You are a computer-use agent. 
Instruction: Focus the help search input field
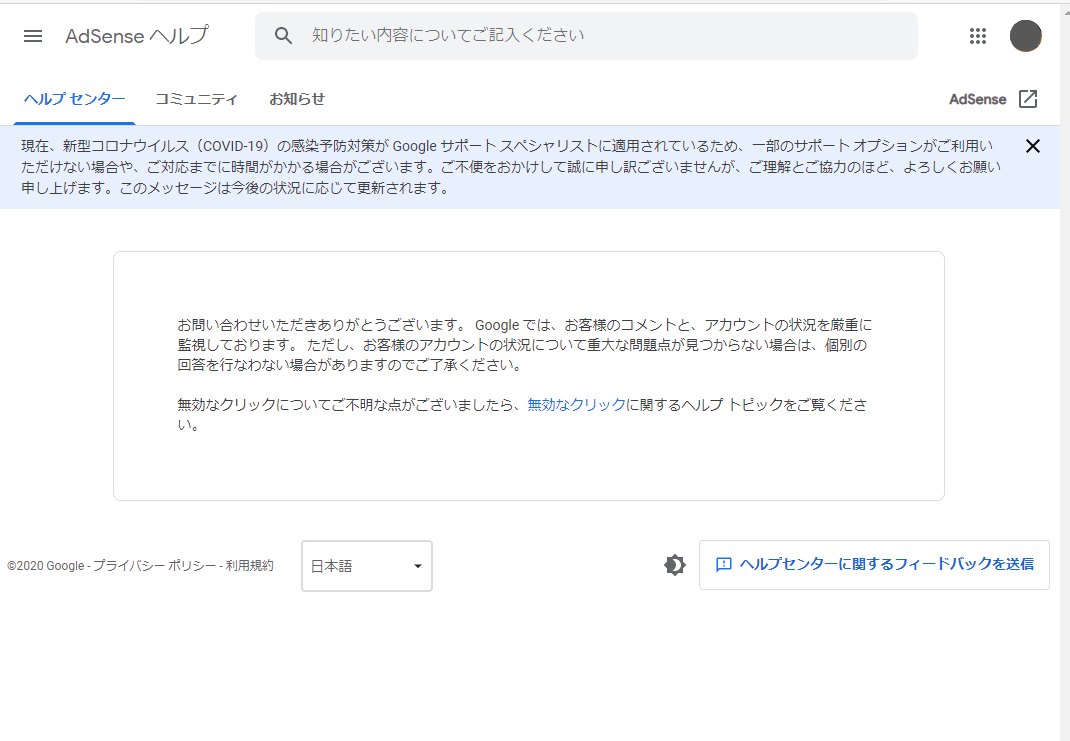(600, 36)
